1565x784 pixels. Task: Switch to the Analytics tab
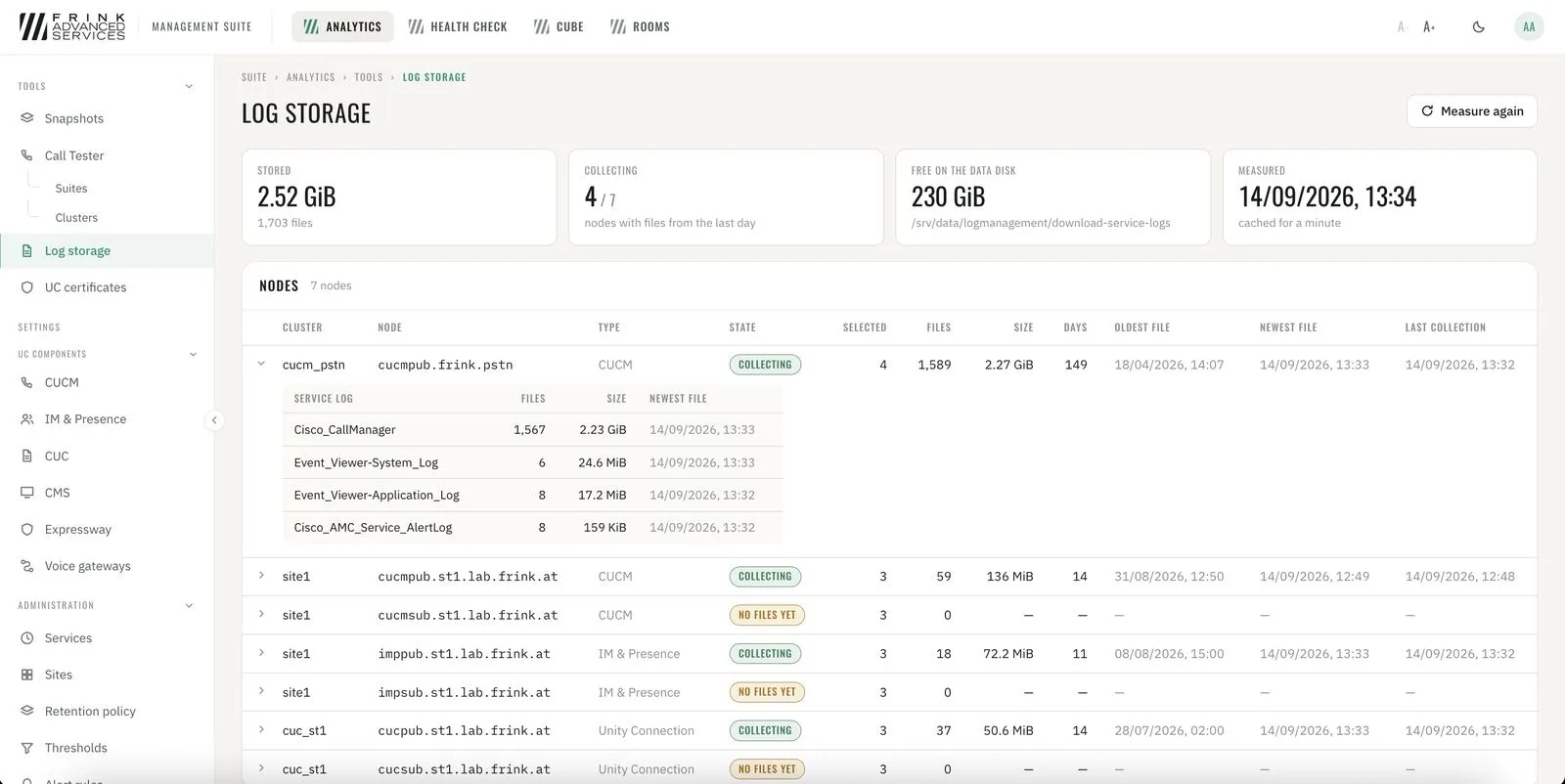(x=342, y=27)
